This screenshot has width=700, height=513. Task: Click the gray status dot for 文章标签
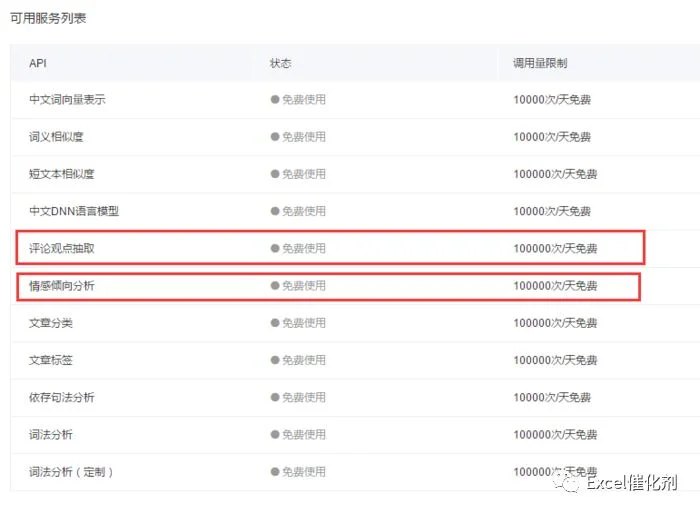coord(275,360)
